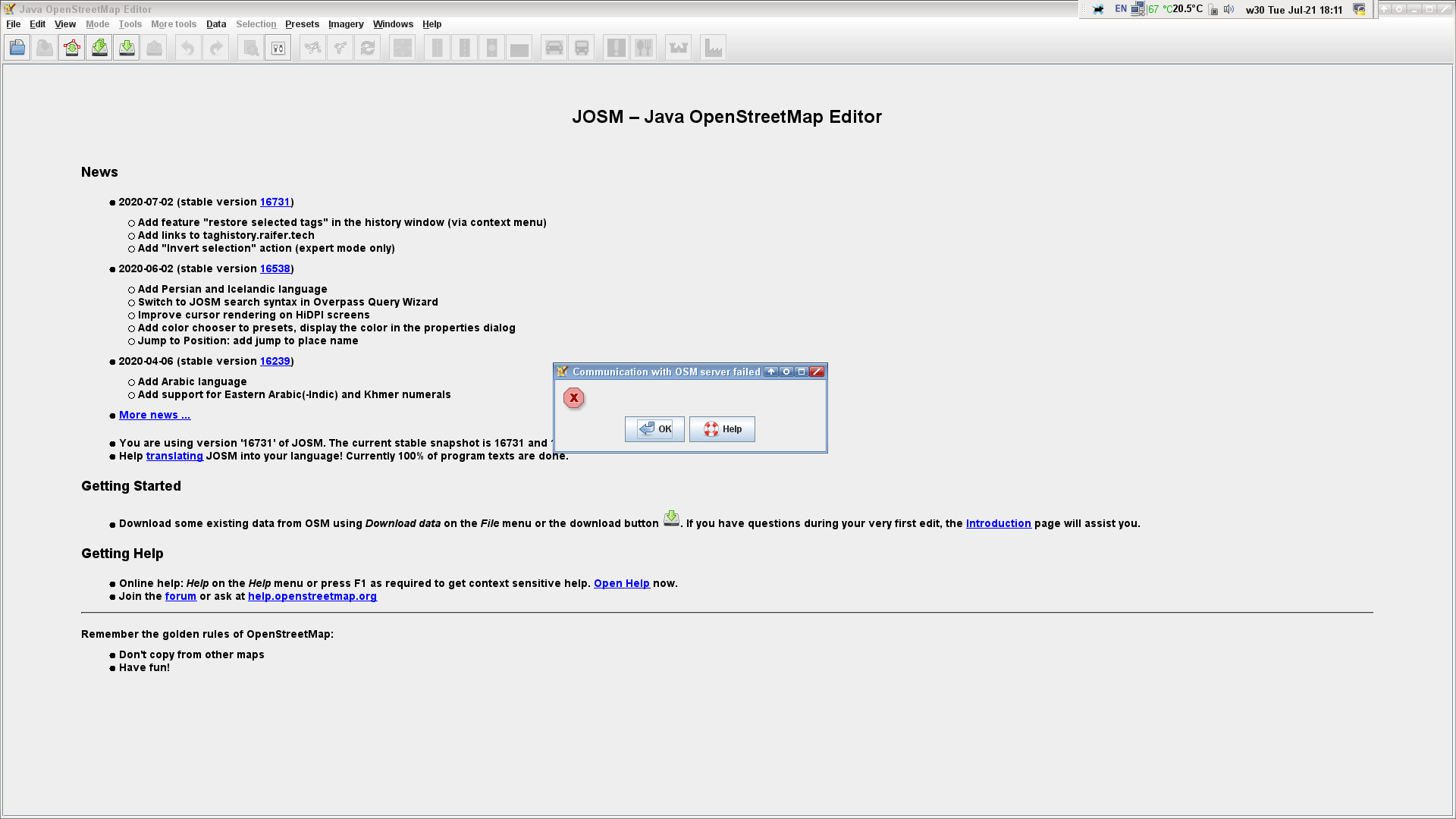Click the Open file folder icon
The height and width of the screenshot is (819, 1456).
[x=17, y=48]
